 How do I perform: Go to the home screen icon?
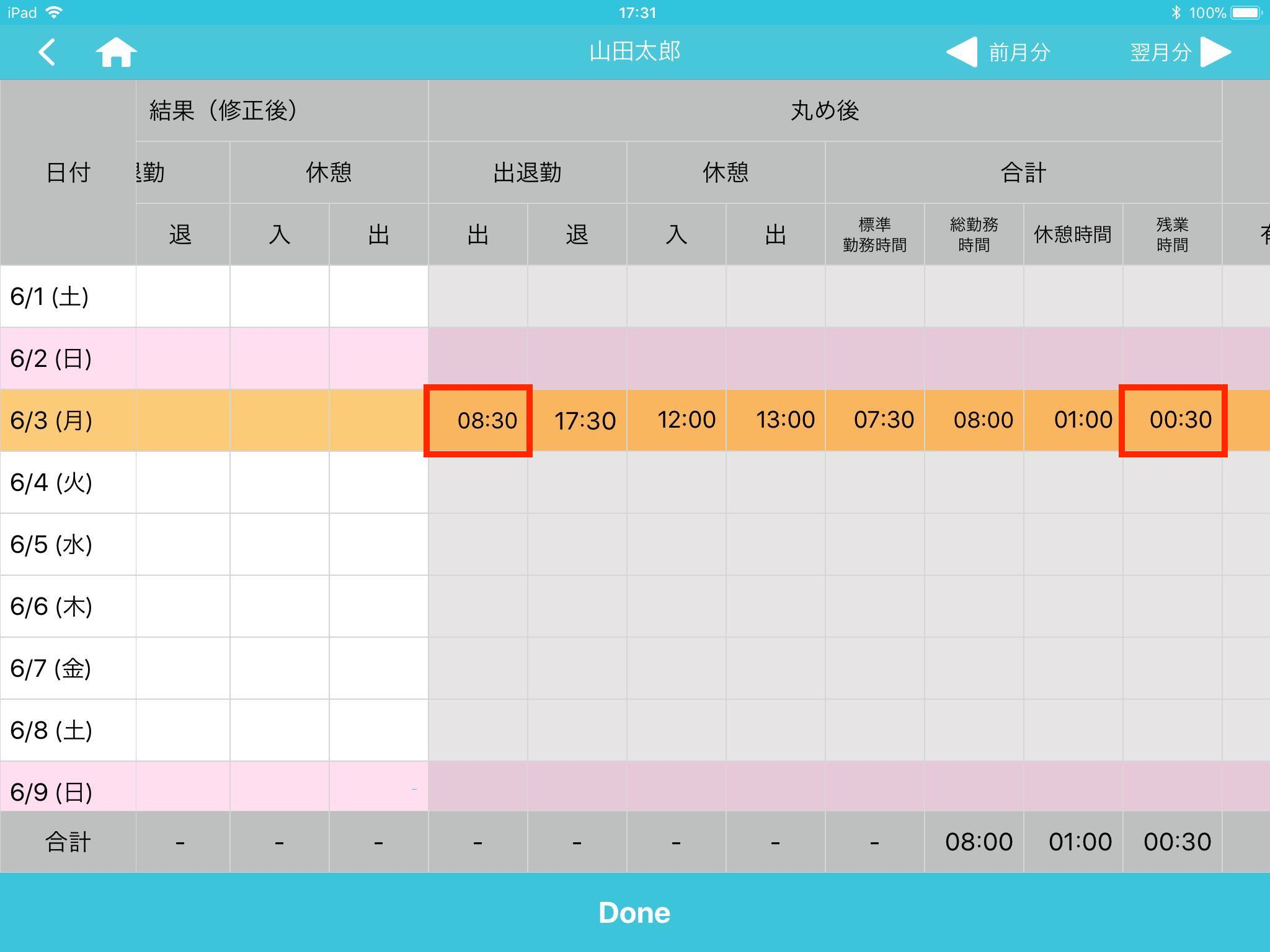(x=116, y=52)
